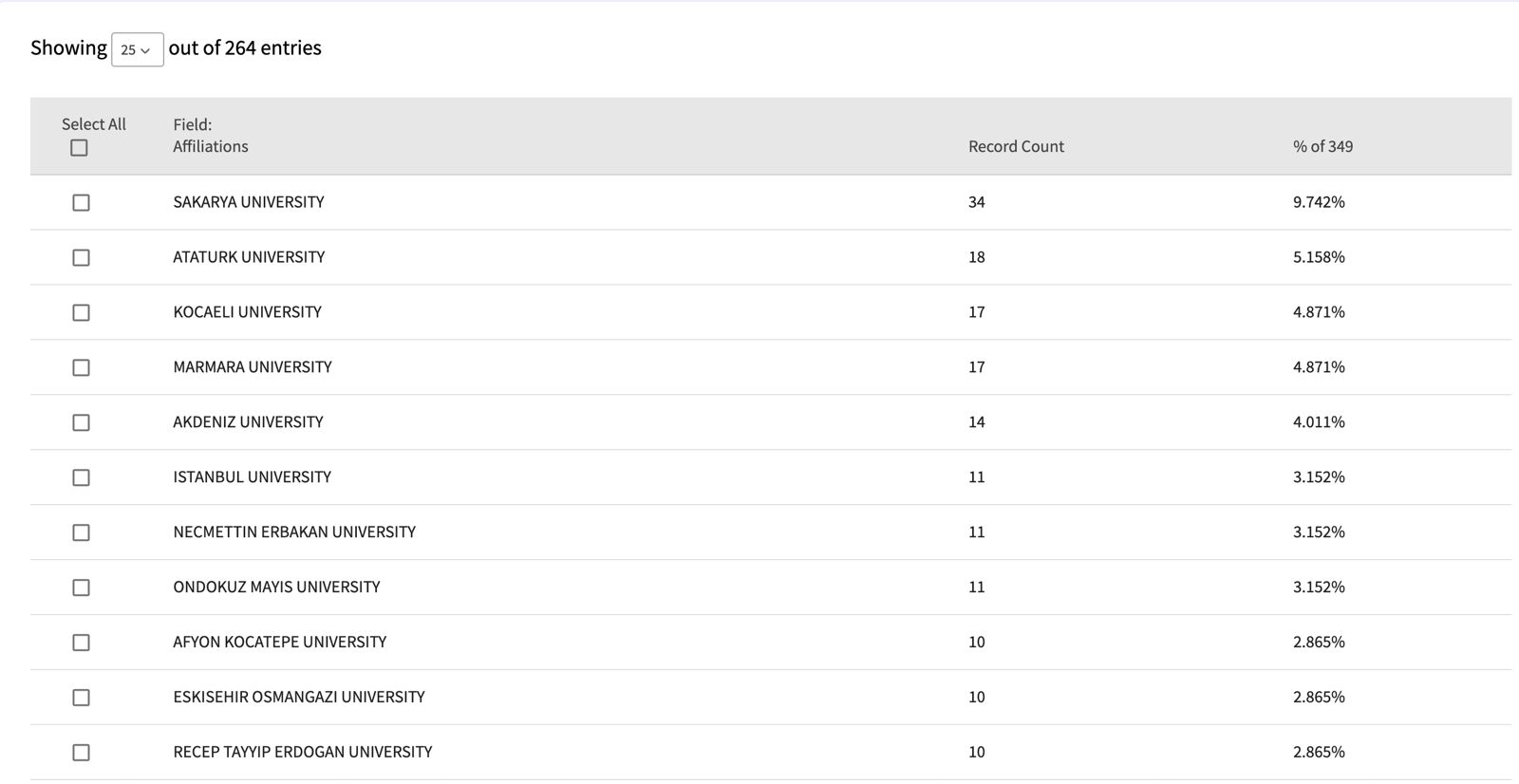1519x784 pixels.
Task: Tick the Ondokuz Mayis University checkbox
Action: click(82, 588)
